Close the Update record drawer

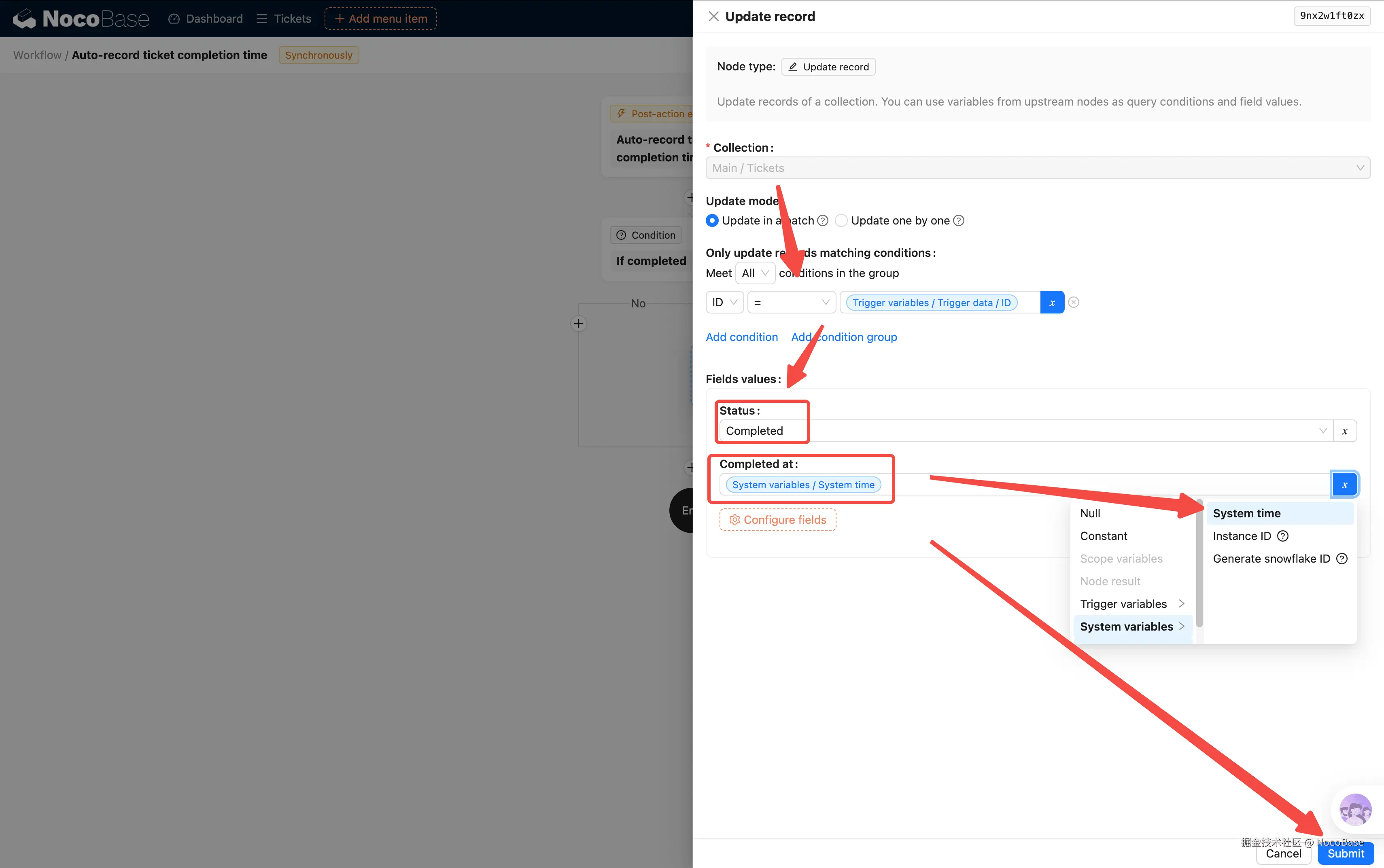pos(713,16)
